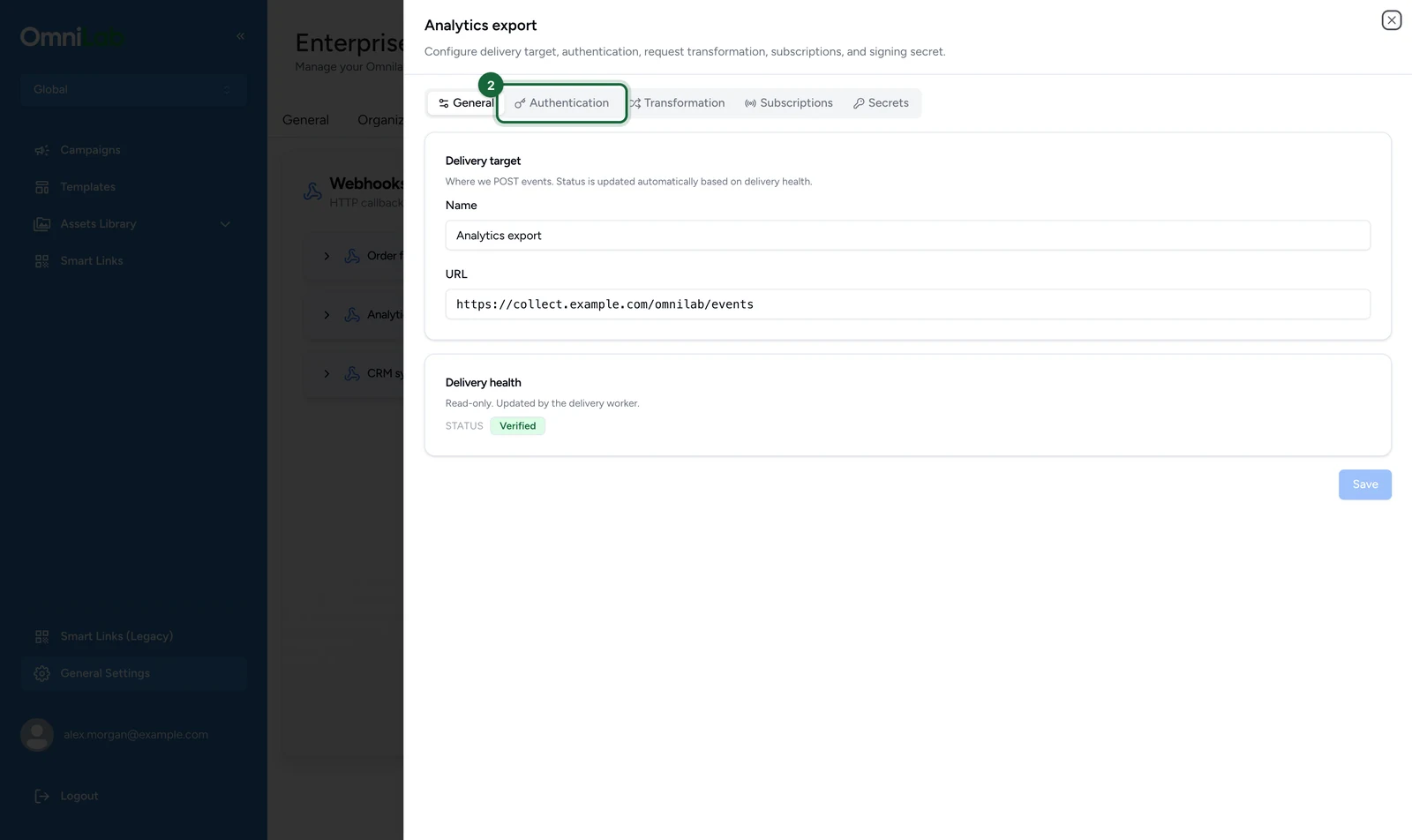This screenshot has height=840, width=1412.
Task: Expand the Assets Library submenu chevron
Action: pos(225,224)
